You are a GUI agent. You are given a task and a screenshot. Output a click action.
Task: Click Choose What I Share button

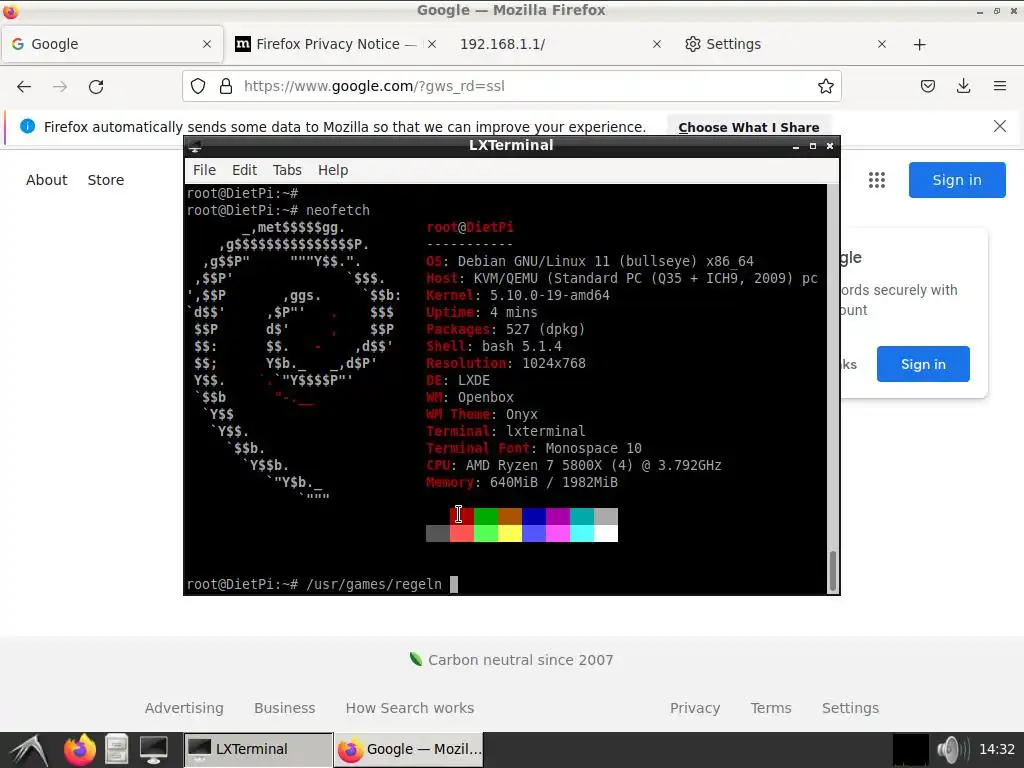[748, 127]
